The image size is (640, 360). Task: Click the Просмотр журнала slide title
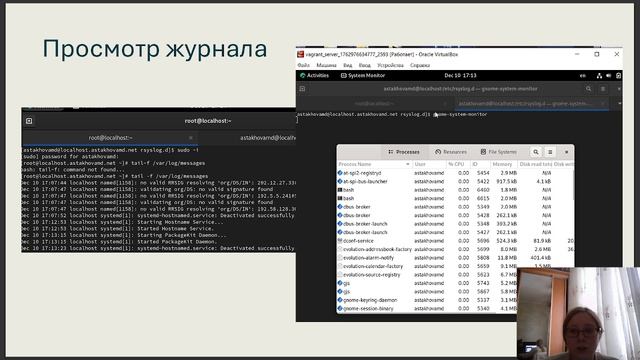tap(155, 49)
